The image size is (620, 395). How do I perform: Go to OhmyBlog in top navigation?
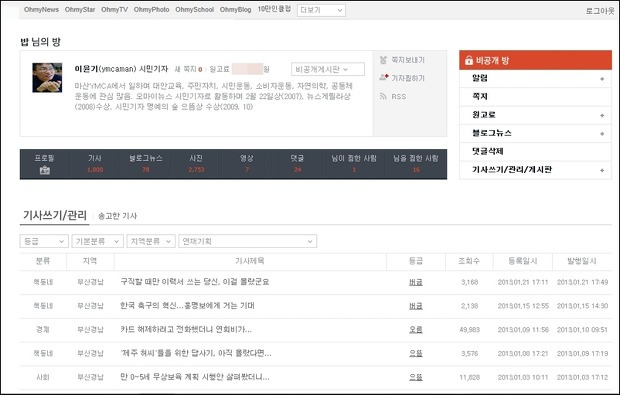[x=235, y=9]
